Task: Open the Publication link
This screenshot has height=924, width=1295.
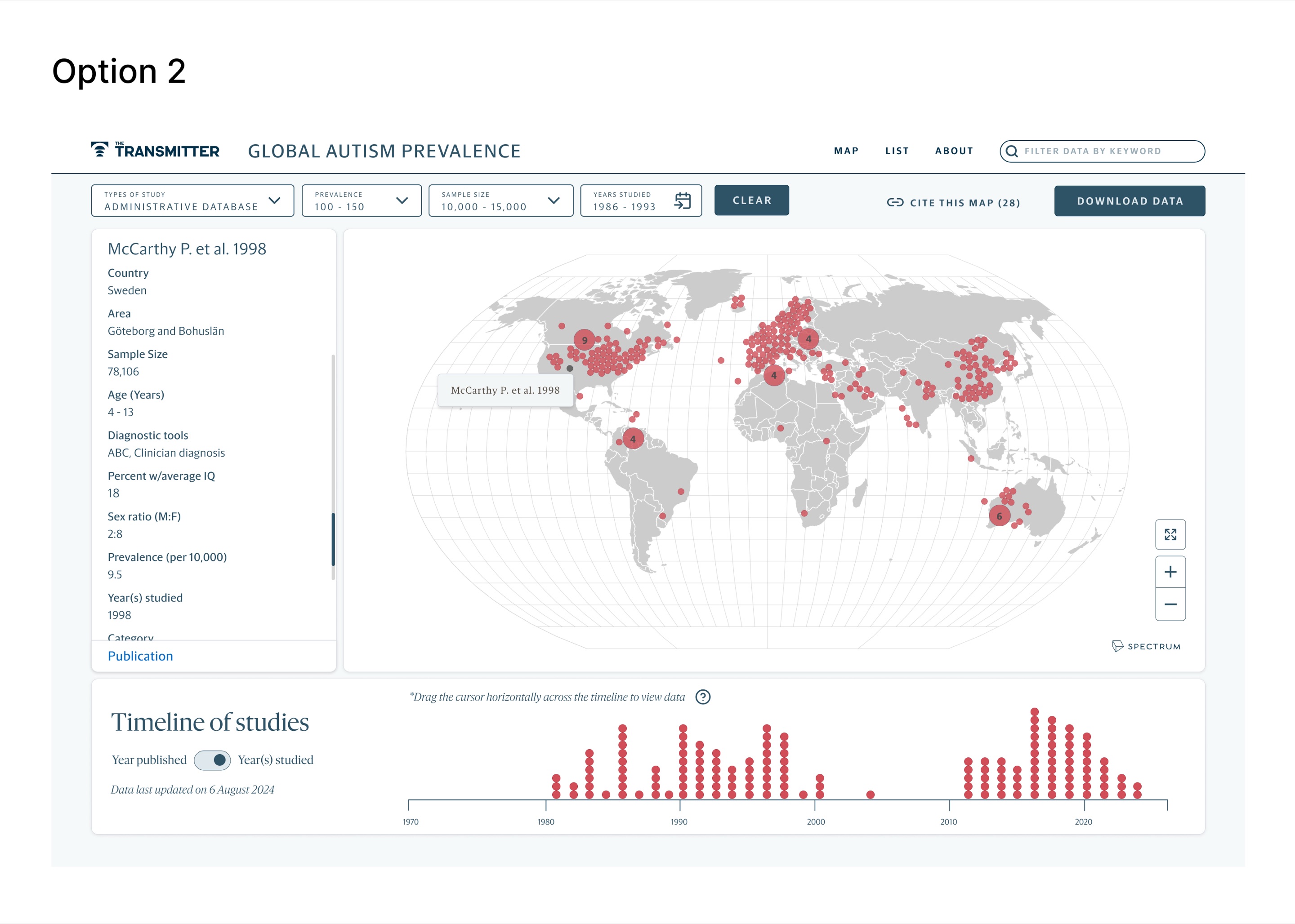Action: pyautogui.click(x=140, y=656)
